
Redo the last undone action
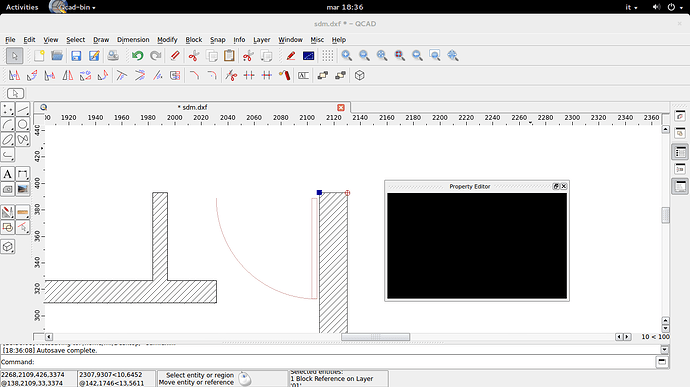point(155,56)
